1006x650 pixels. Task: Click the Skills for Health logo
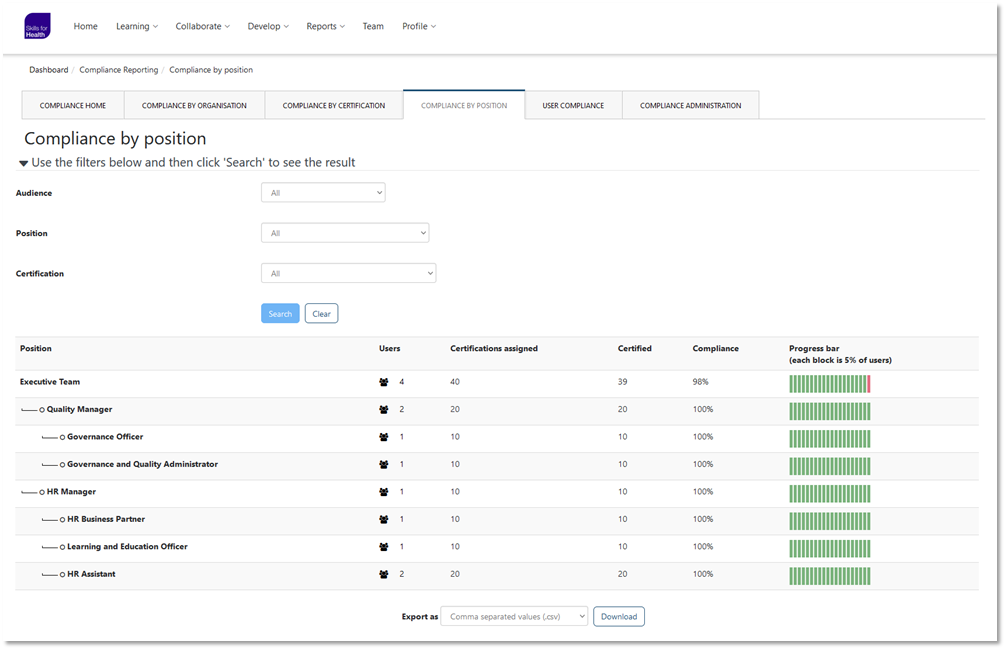click(37, 26)
